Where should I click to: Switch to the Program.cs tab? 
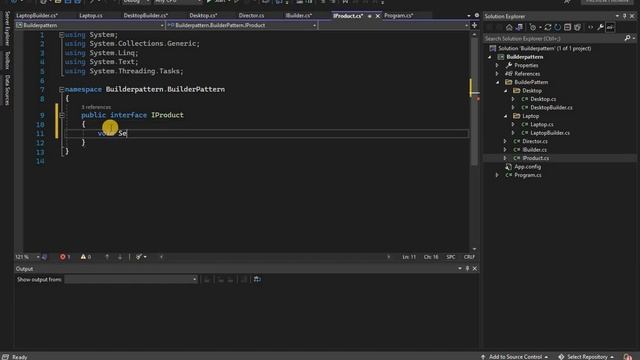pos(399,16)
